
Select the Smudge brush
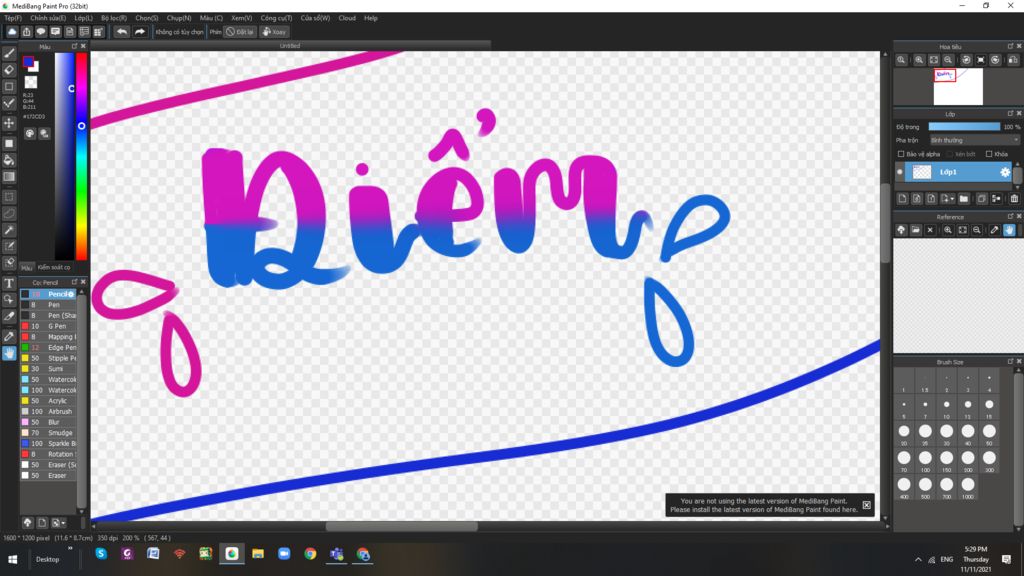pos(49,433)
